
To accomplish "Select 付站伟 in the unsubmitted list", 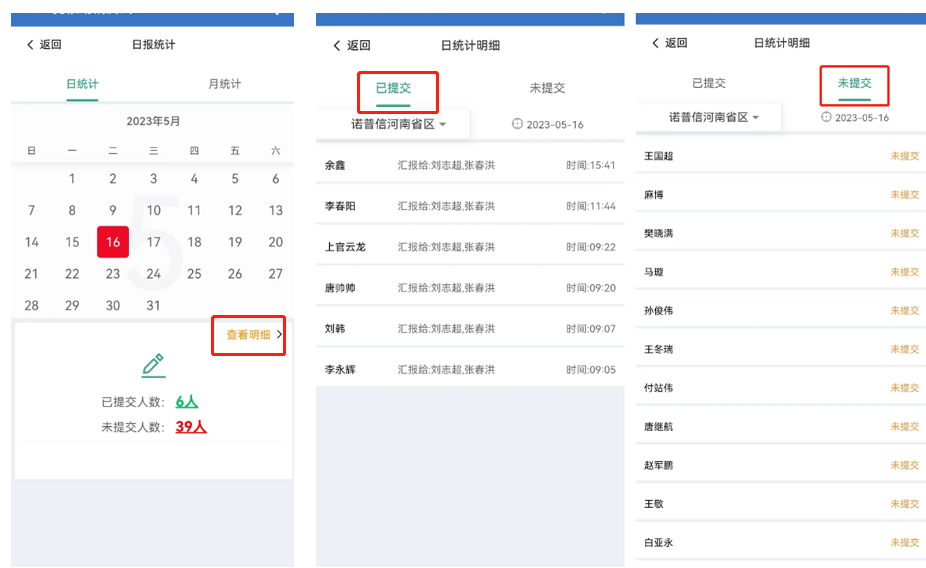I will click(658, 388).
